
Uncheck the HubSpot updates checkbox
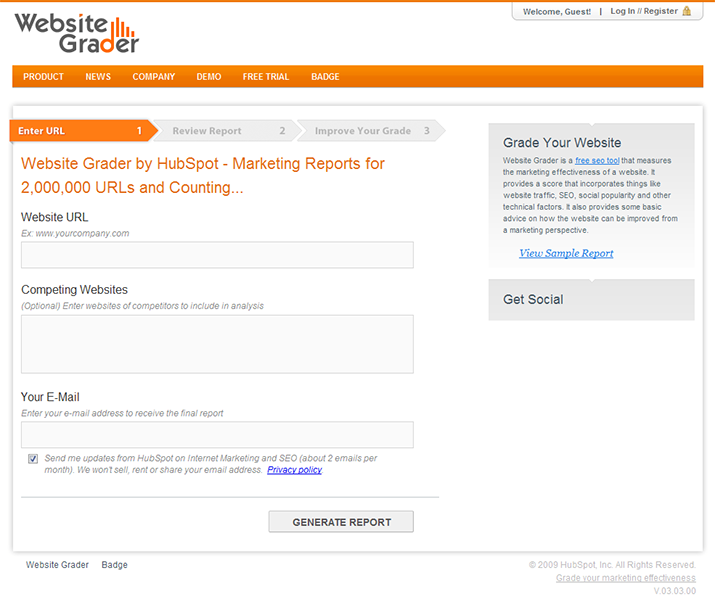click(33, 459)
